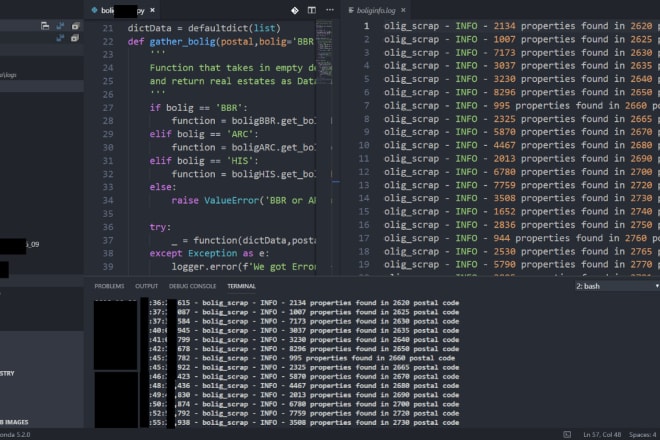Screen dimensions: 660x440
Task: Click the "if bolig == 'BBR':" line
Action: (198, 108)
